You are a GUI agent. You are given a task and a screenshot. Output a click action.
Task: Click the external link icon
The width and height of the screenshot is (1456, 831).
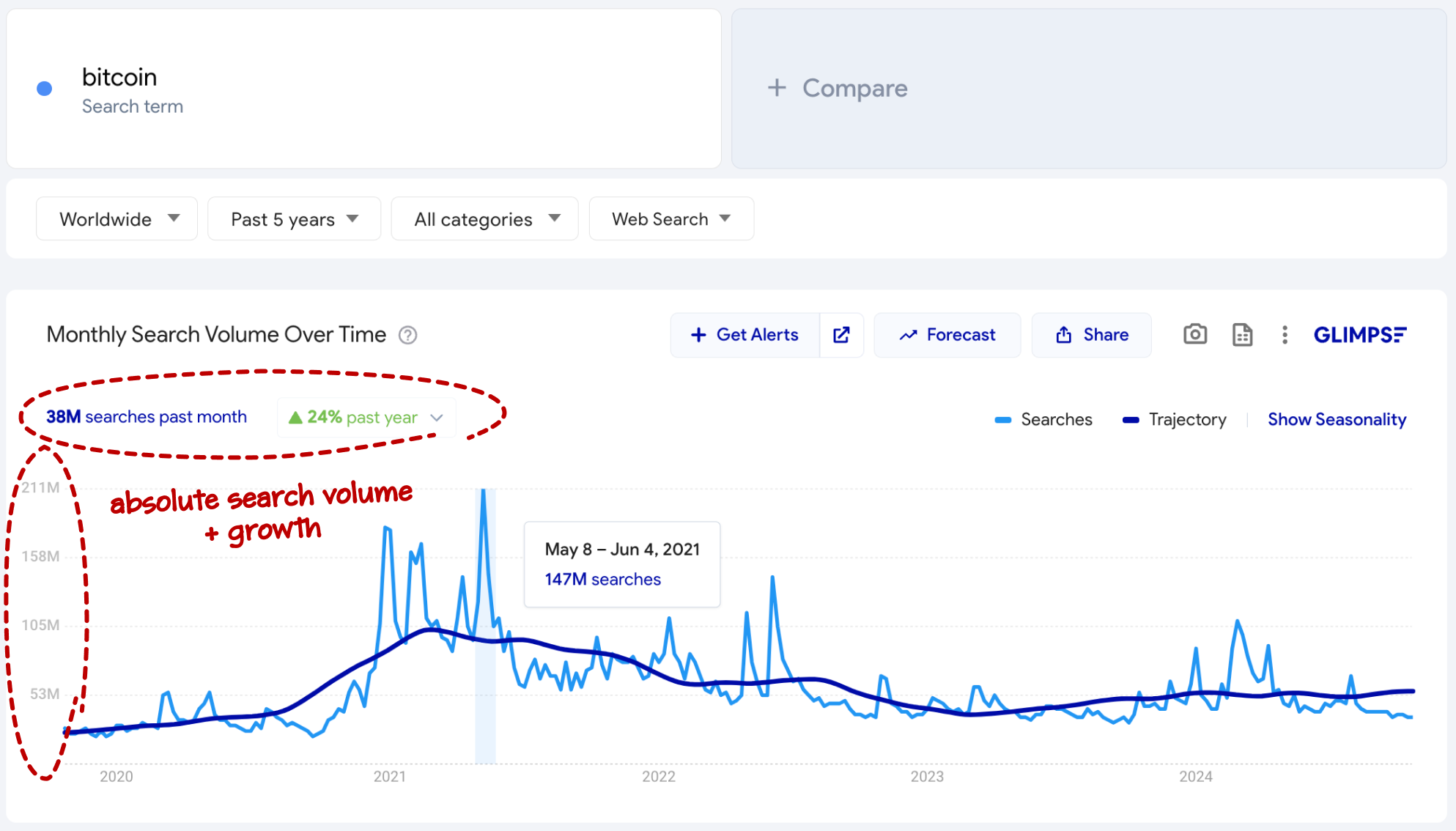[x=840, y=334]
